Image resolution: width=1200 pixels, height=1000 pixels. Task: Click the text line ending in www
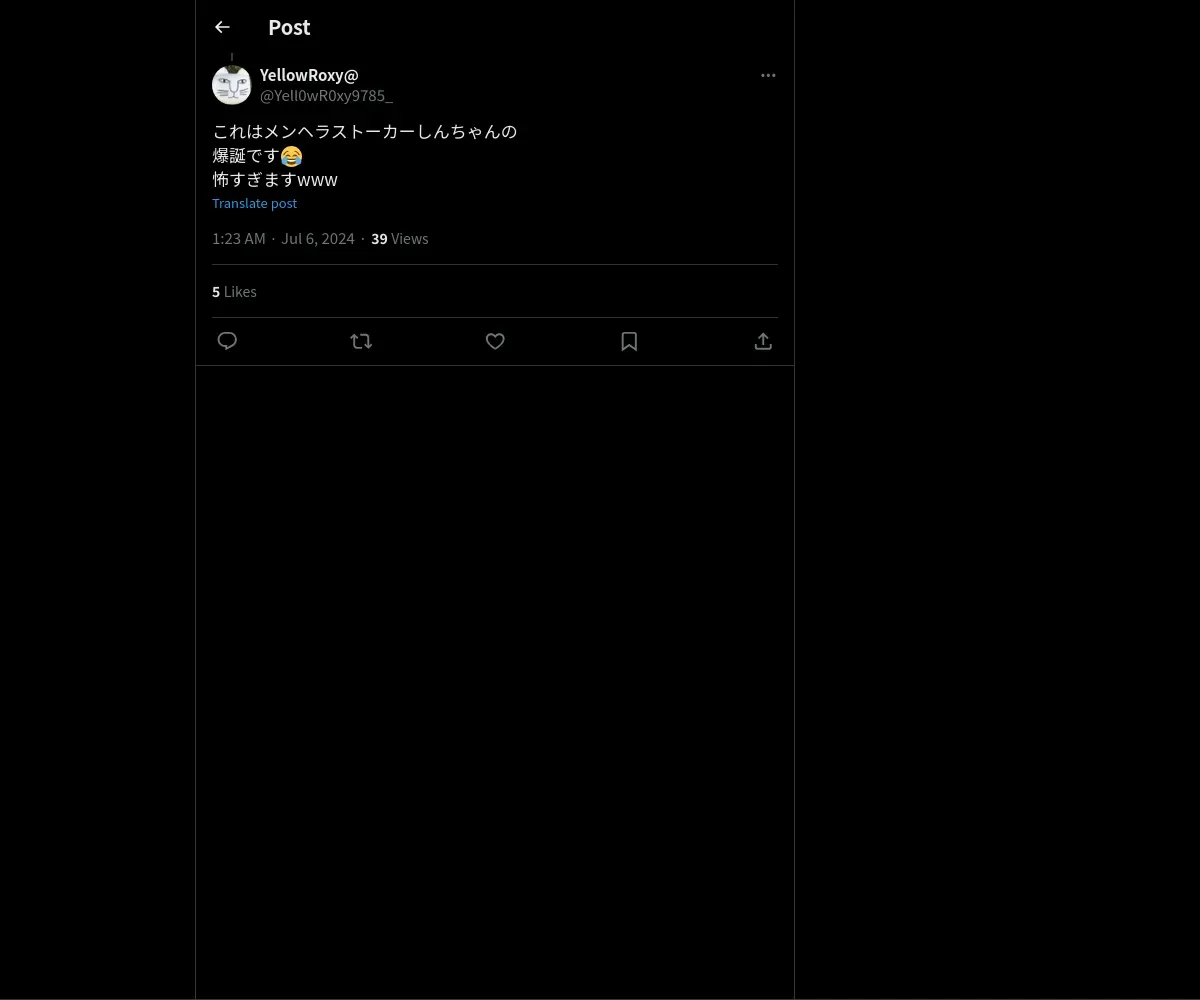(x=275, y=180)
